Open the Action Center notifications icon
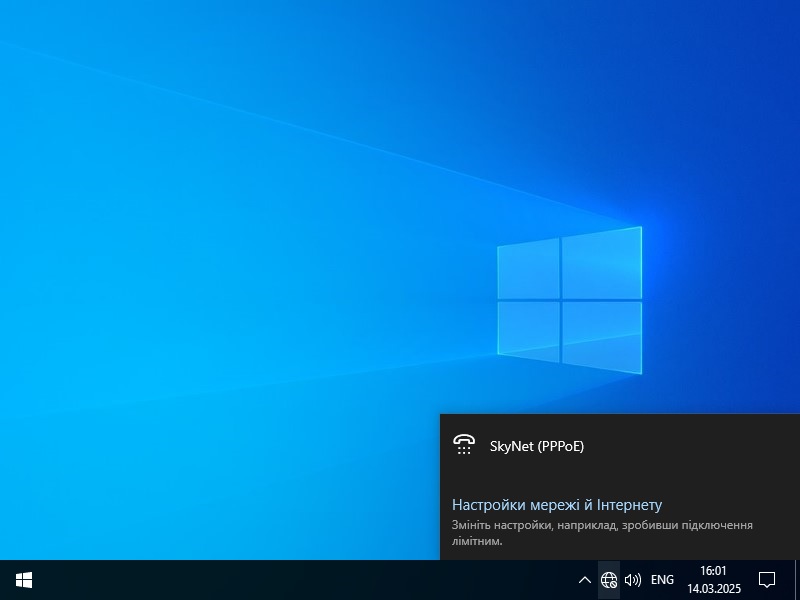The image size is (800, 600). [x=767, y=580]
